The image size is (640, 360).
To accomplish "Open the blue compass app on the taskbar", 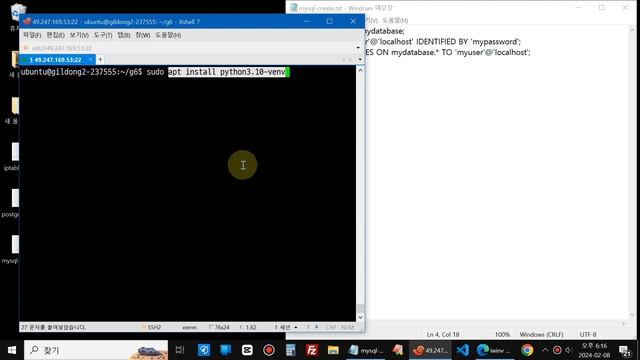I will tap(204, 350).
